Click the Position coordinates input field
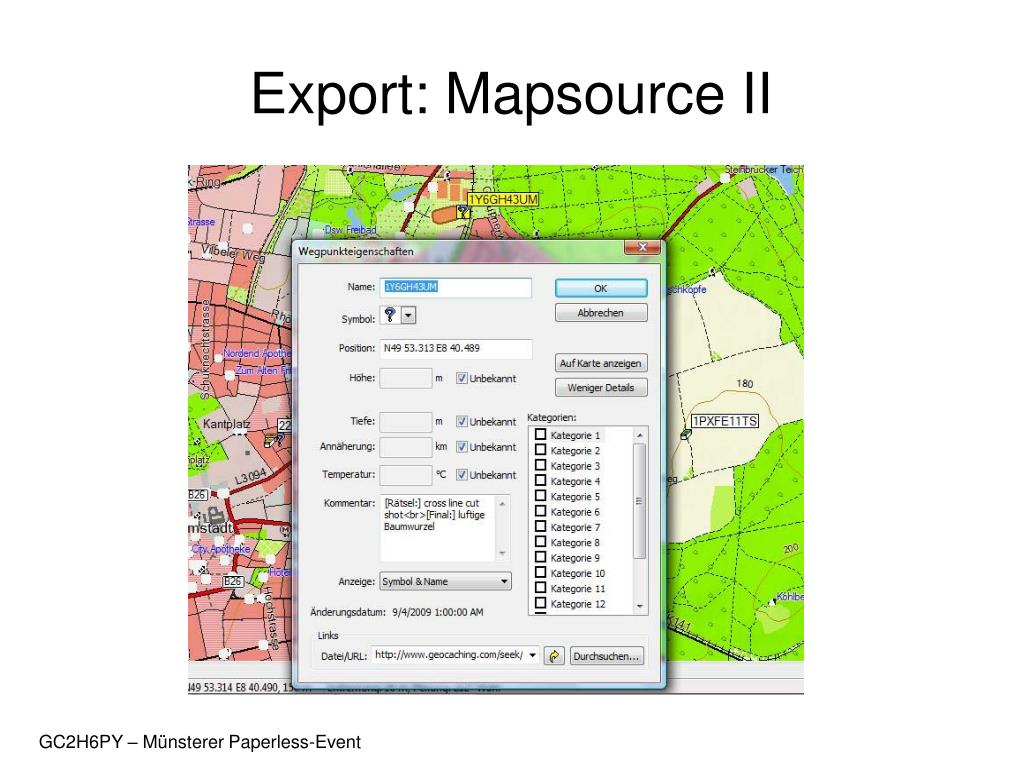 coord(454,349)
